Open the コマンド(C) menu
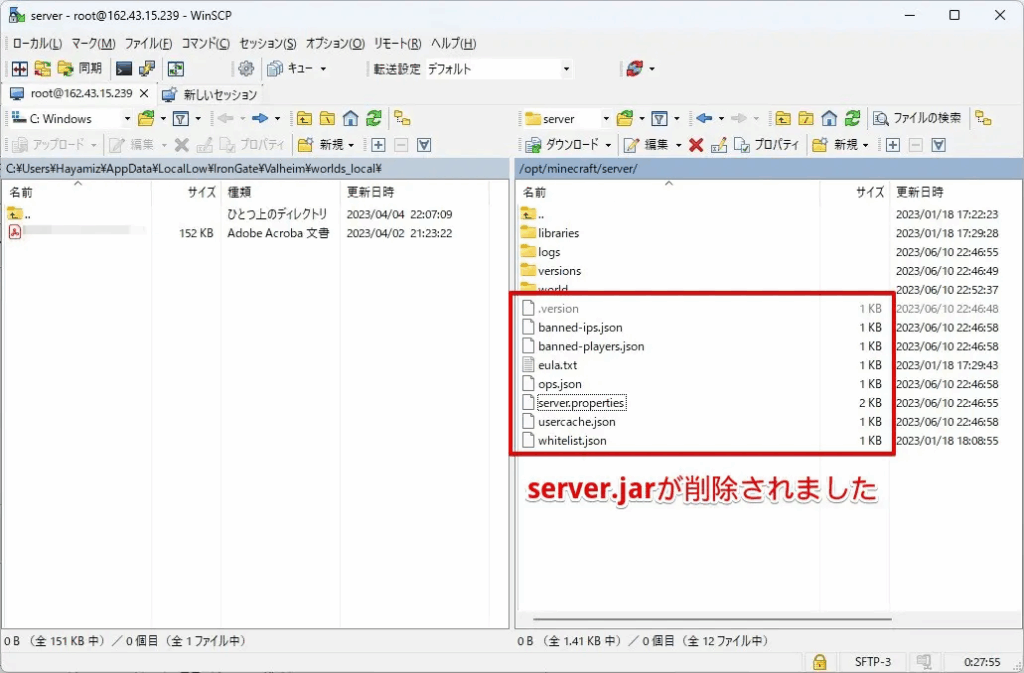The height and width of the screenshot is (673, 1024). point(206,44)
